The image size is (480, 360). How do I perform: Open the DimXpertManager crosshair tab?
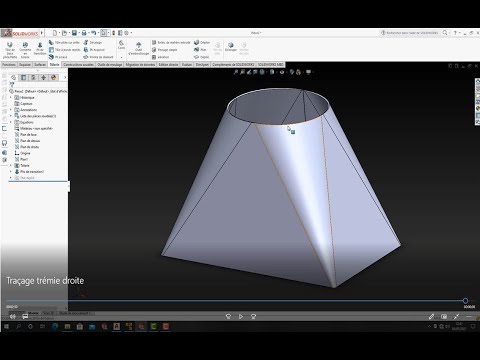43,78
